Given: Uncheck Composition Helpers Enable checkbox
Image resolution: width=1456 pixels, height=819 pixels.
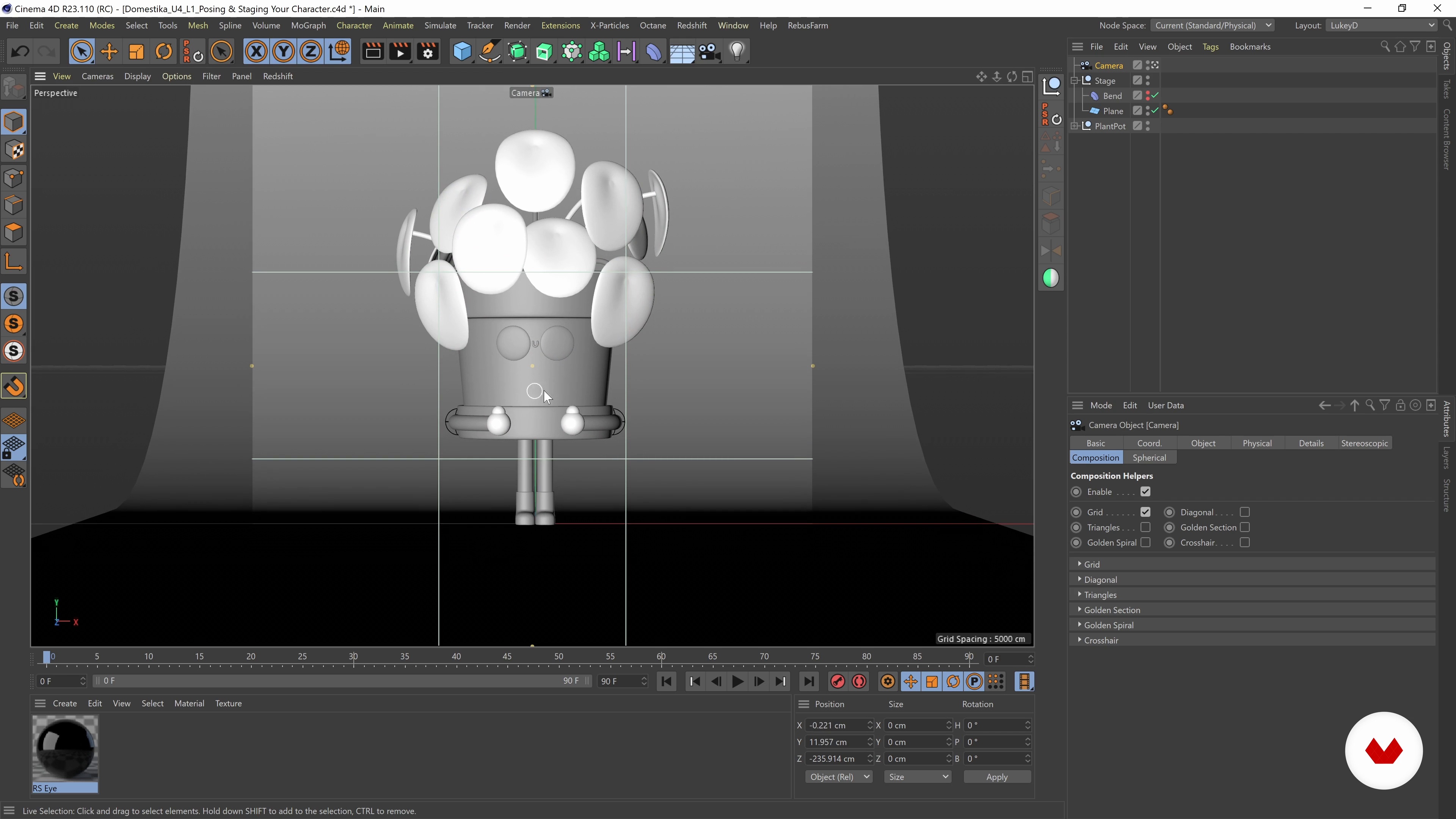Looking at the screenshot, I should (1146, 492).
